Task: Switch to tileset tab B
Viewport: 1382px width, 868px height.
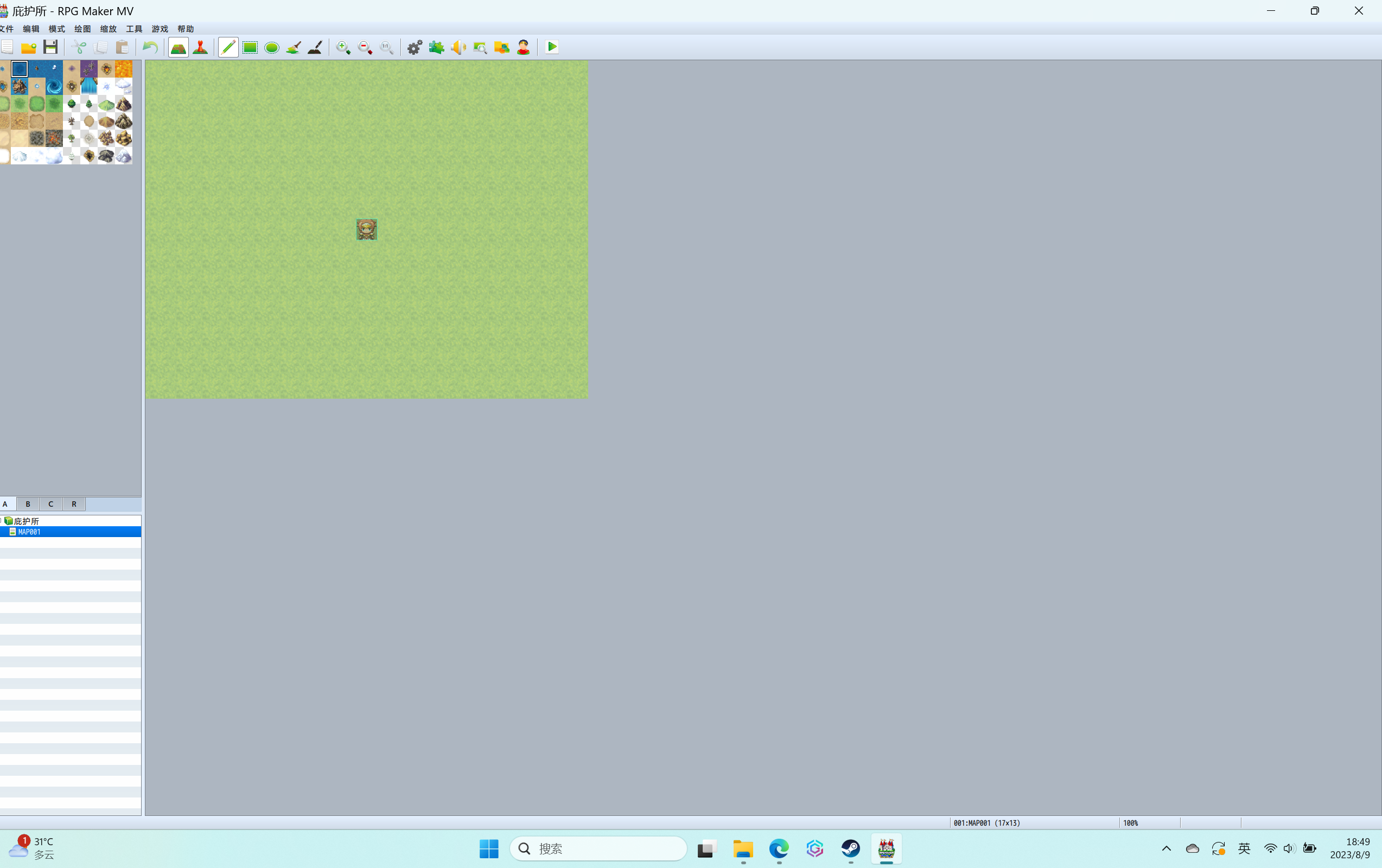Action: [x=28, y=505]
